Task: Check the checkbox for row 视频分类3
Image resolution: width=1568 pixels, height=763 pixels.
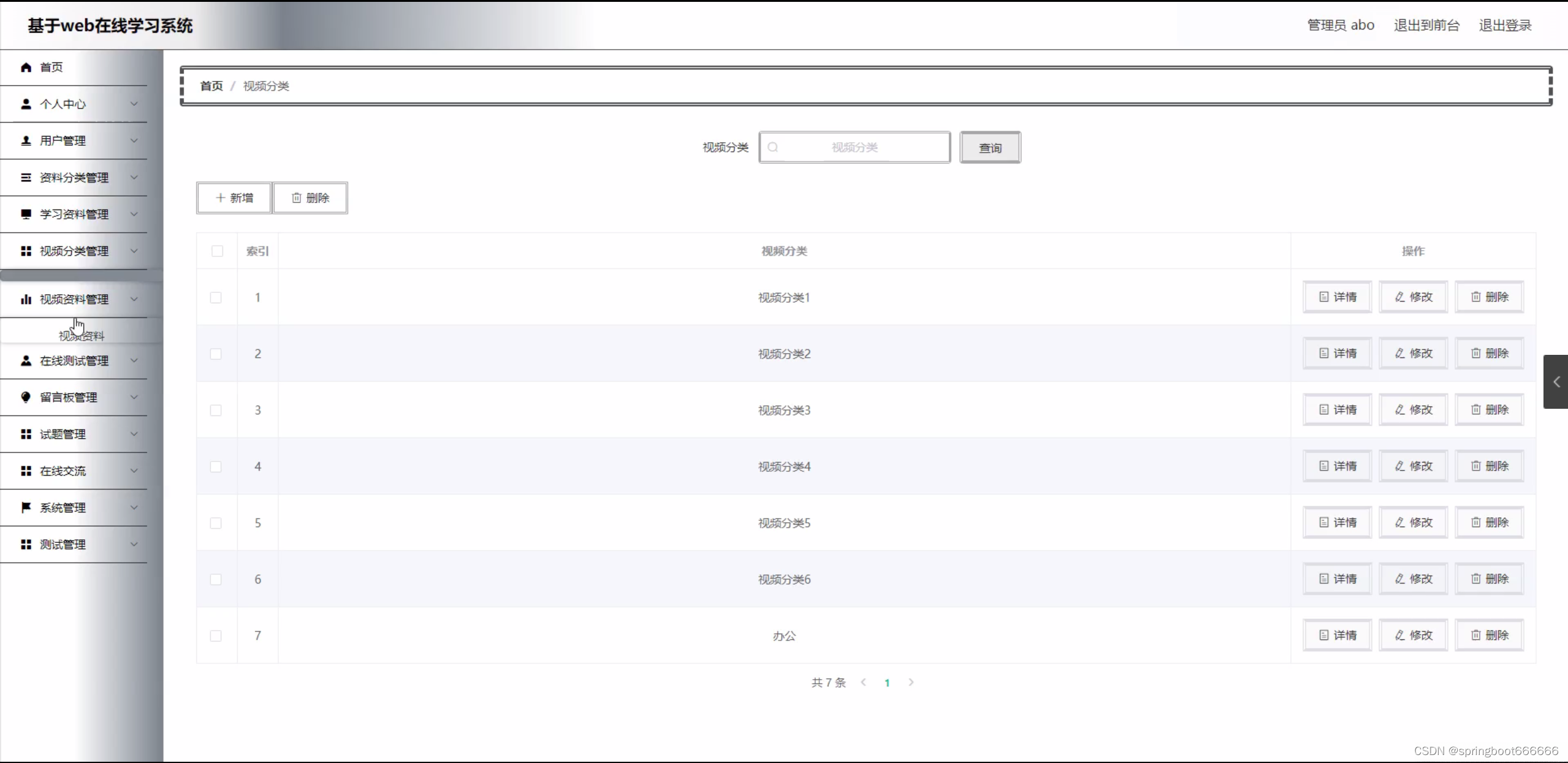Action: tap(216, 410)
